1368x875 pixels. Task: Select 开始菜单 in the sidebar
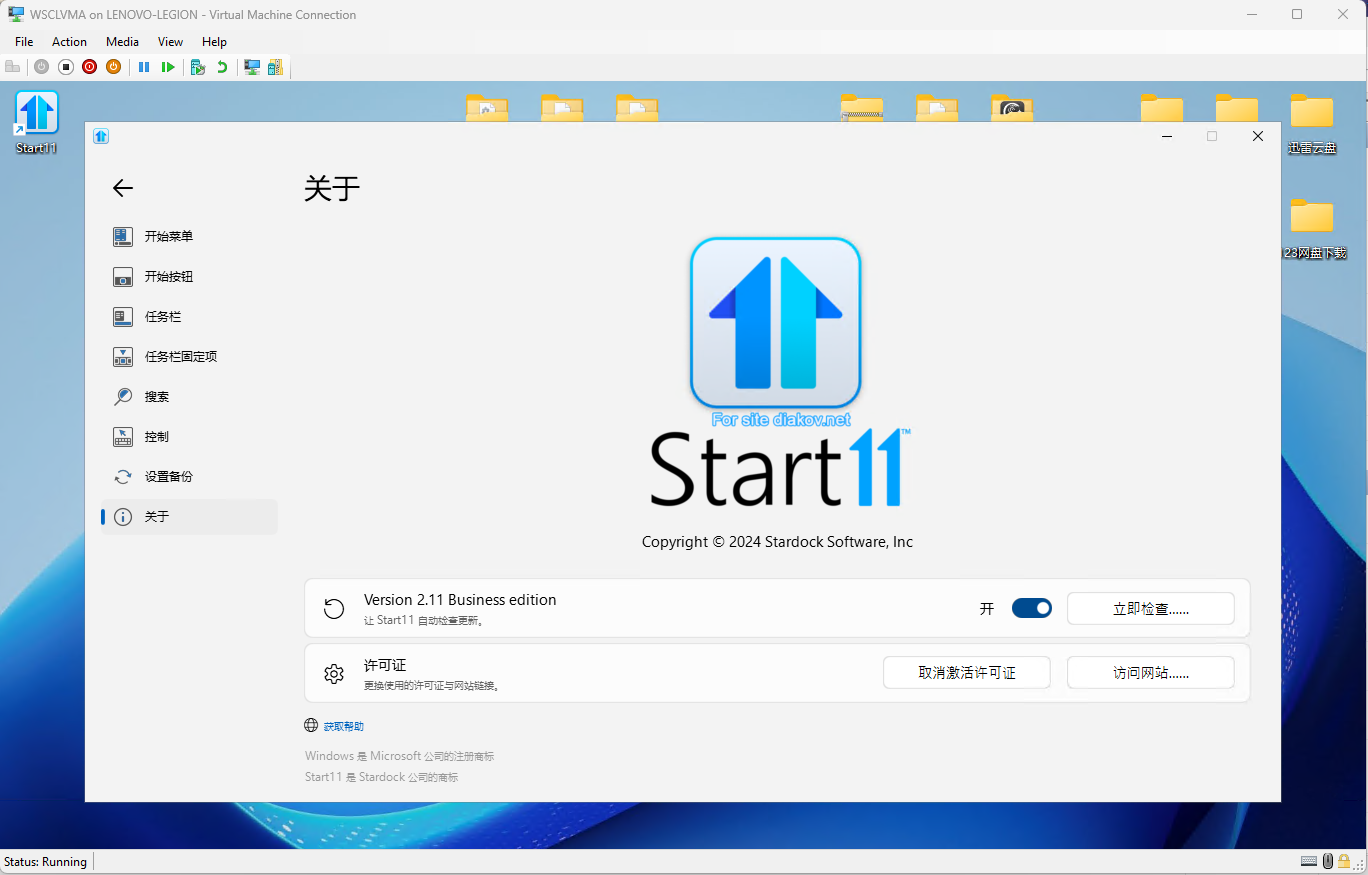[168, 237]
